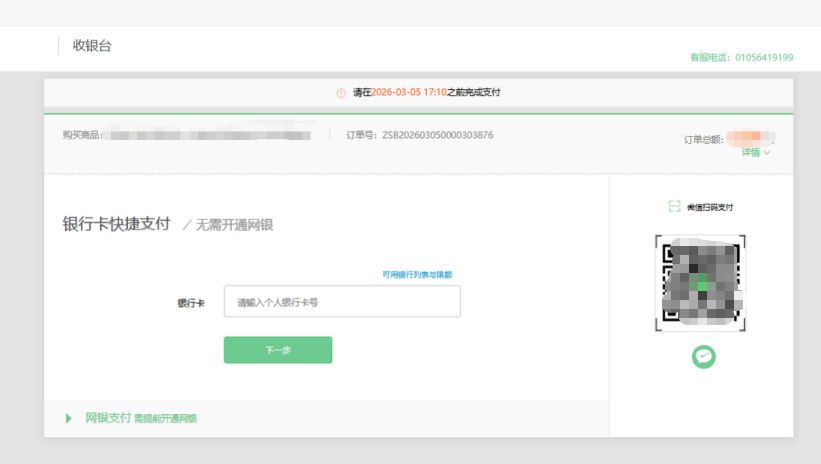Focus the 银行卡 card number input field
The width and height of the screenshot is (821, 464).
(341, 301)
